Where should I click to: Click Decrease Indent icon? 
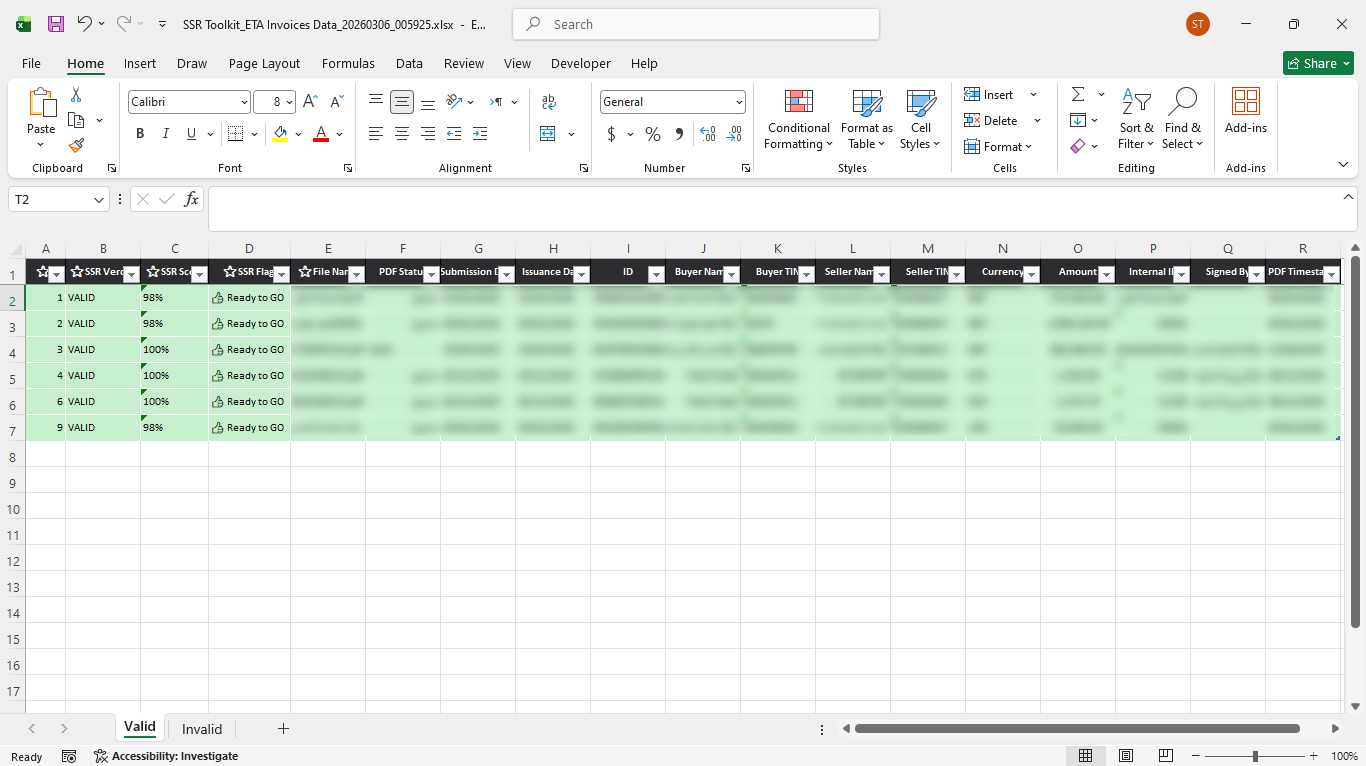454,134
